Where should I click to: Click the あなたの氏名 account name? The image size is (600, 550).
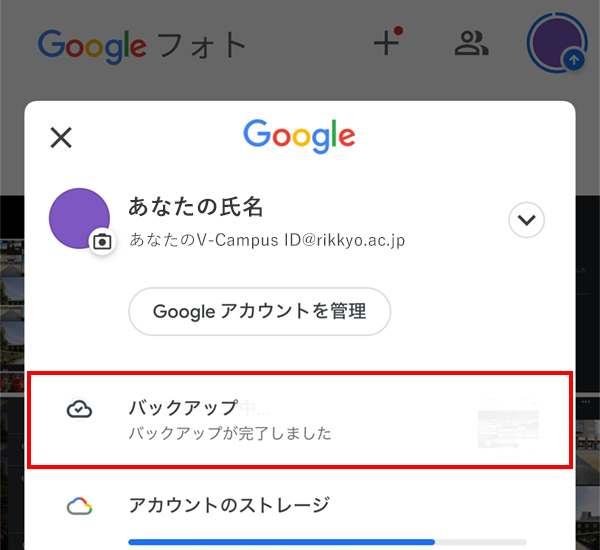(x=195, y=207)
